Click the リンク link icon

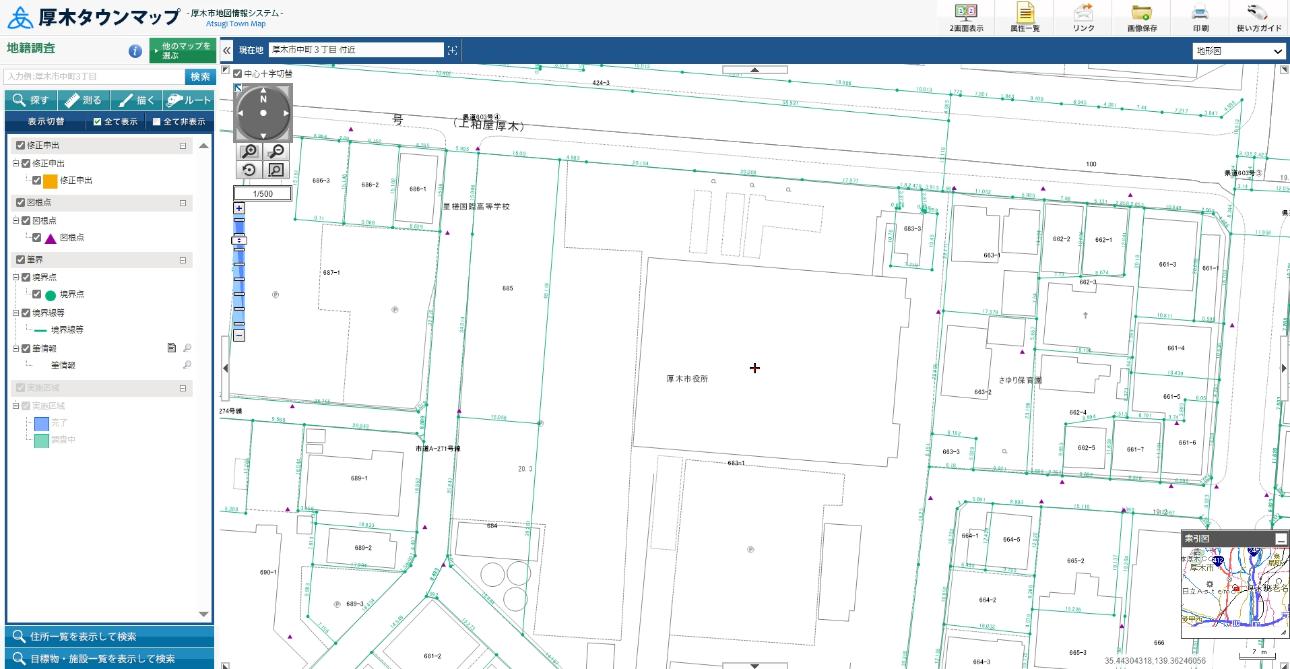tap(1083, 18)
